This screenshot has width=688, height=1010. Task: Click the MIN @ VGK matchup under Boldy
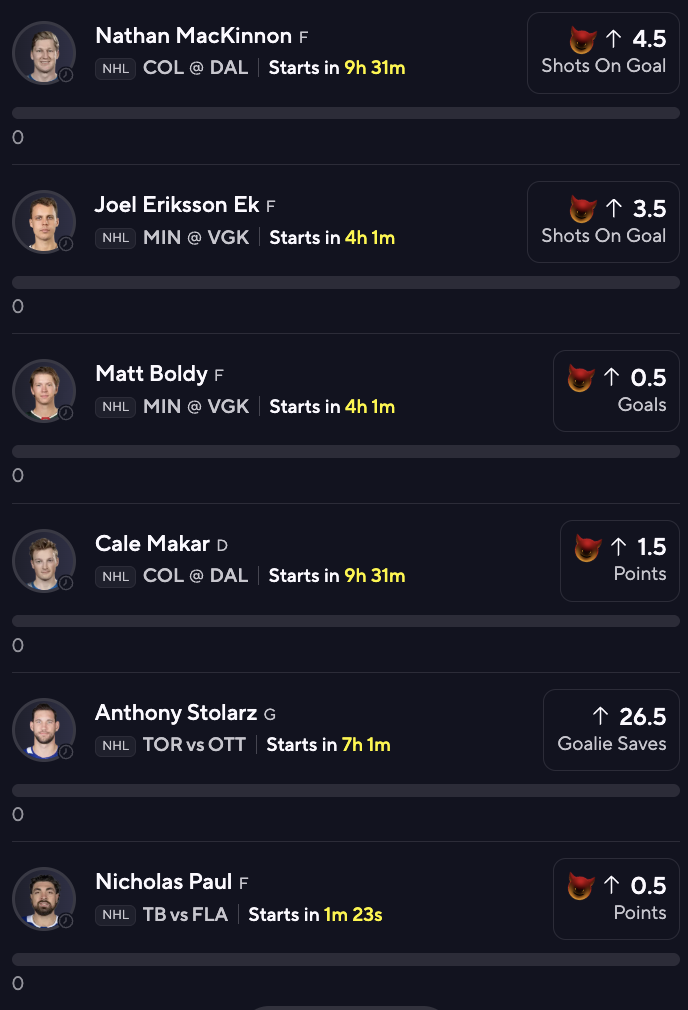196,406
